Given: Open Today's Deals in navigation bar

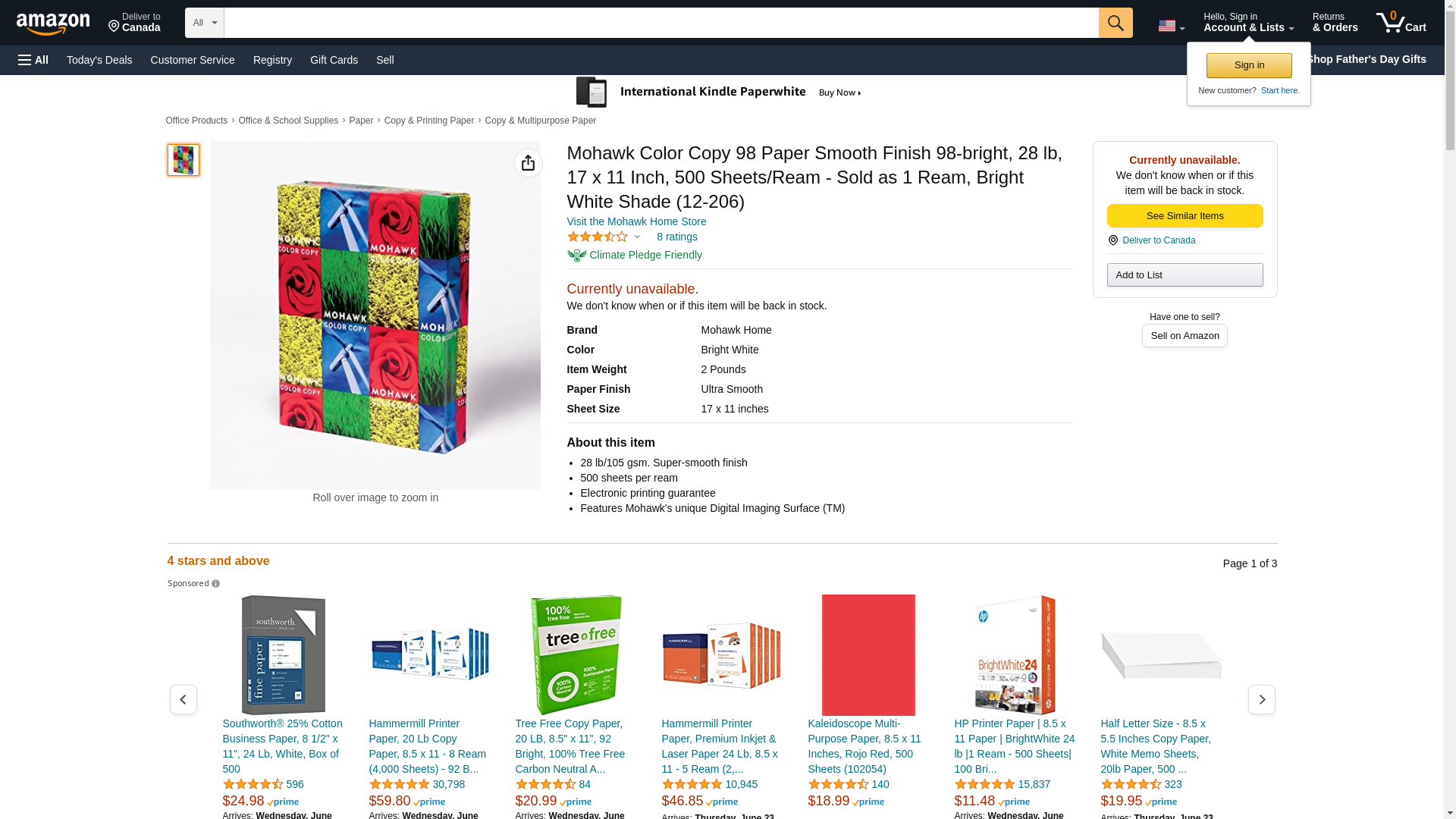Looking at the screenshot, I should [99, 60].
